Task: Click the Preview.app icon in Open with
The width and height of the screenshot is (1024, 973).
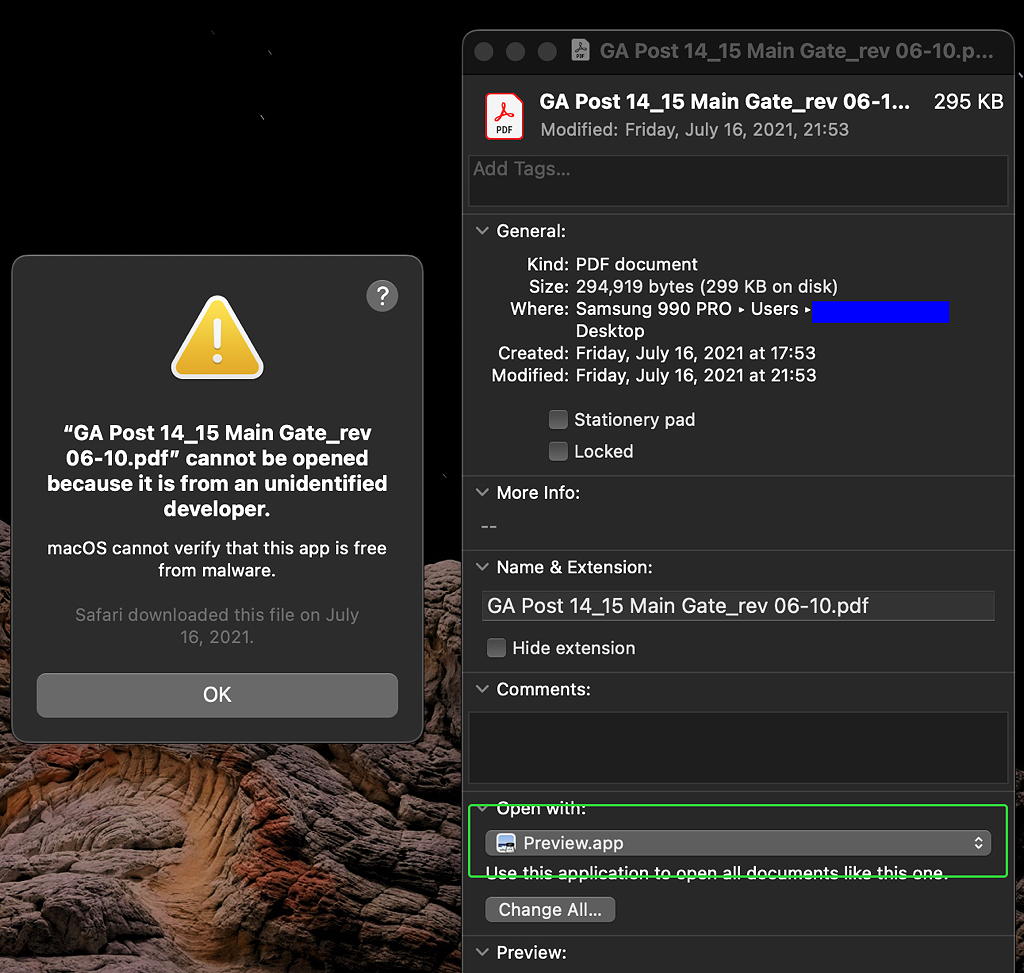Action: [x=506, y=843]
